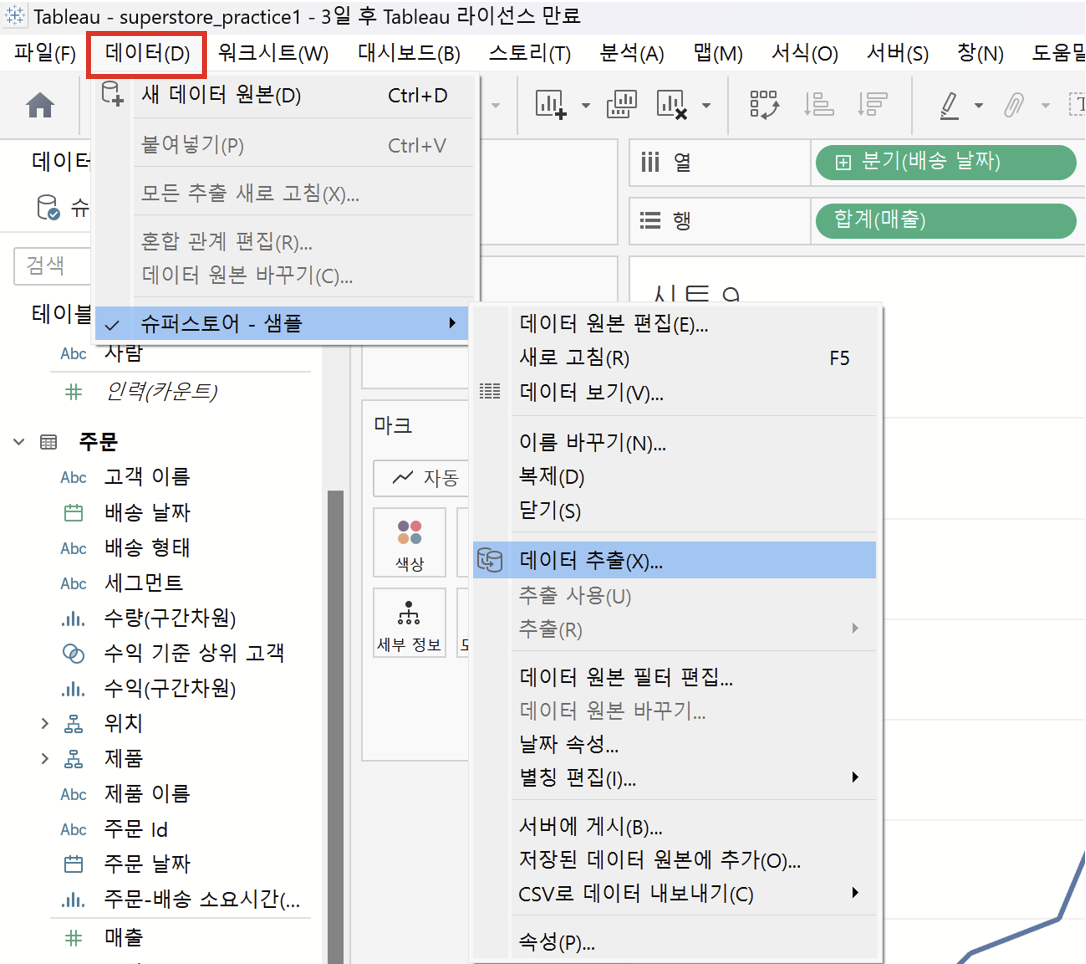Toggle 추출 사용(U) option
Viewport: 1086px width, 964px height.
(x=576, y=596)
